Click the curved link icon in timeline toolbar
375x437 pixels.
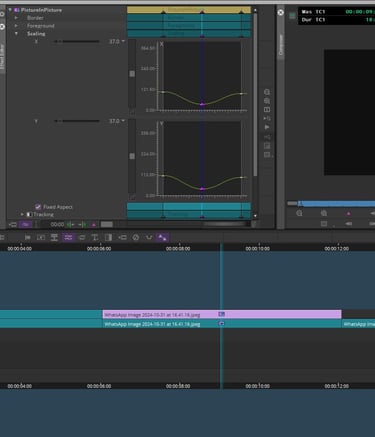[x=149, y=237]
